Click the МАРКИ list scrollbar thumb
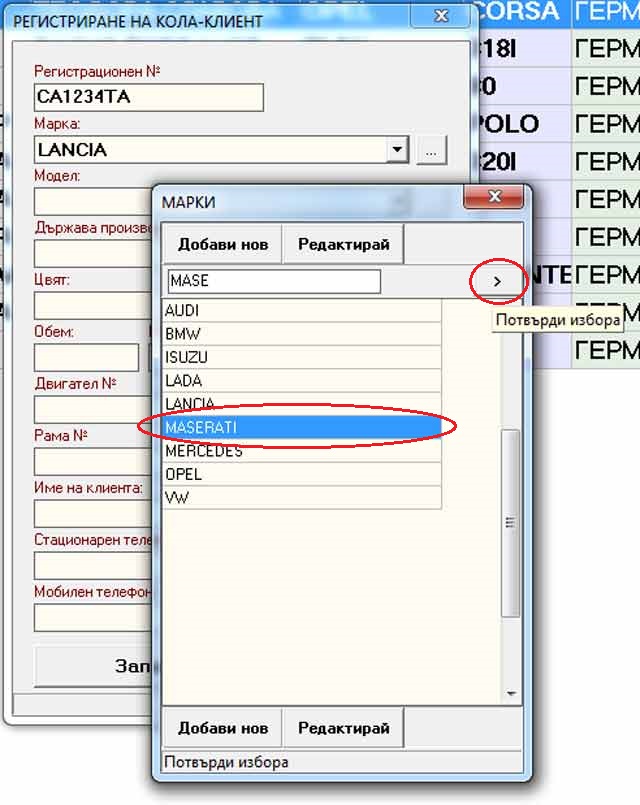The width and height of the screenshot is (640, 805). (x=510, y=523)
